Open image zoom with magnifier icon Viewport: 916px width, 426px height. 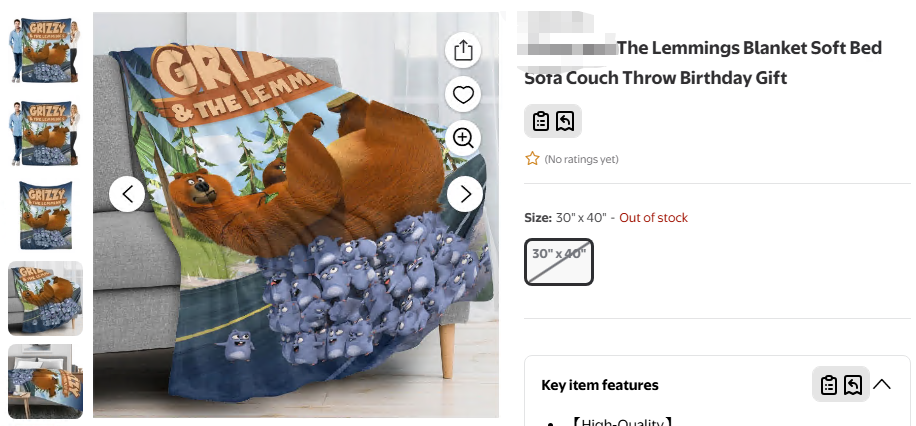pos(463,138)
